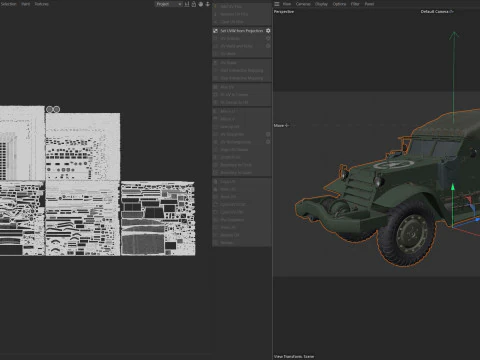The height and width of the screenshot is (360, 480).
Task: Click the viewport hamburger menu icon
Action: point(277,4)
